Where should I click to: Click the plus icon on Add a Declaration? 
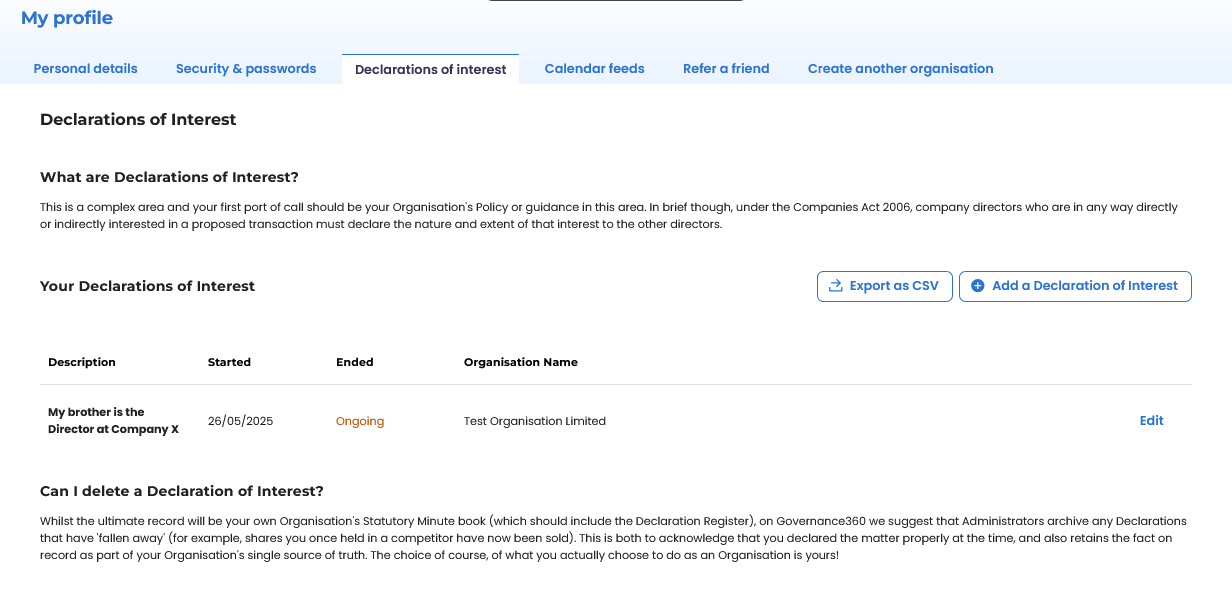[x=977, y=286]
